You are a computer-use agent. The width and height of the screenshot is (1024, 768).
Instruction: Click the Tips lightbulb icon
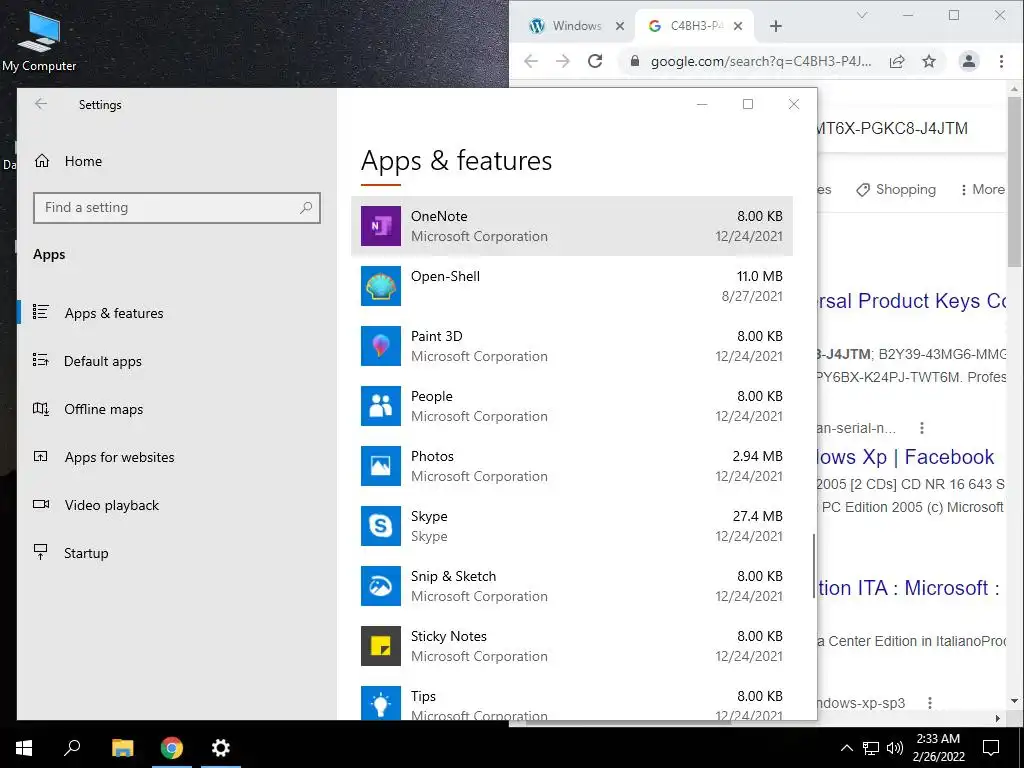381,703
